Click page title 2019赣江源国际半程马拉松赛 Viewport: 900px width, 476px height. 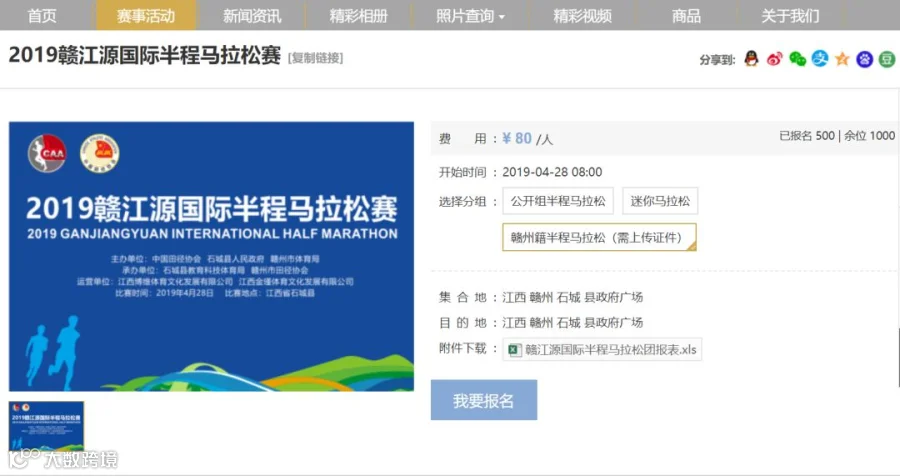pos(145,56)
